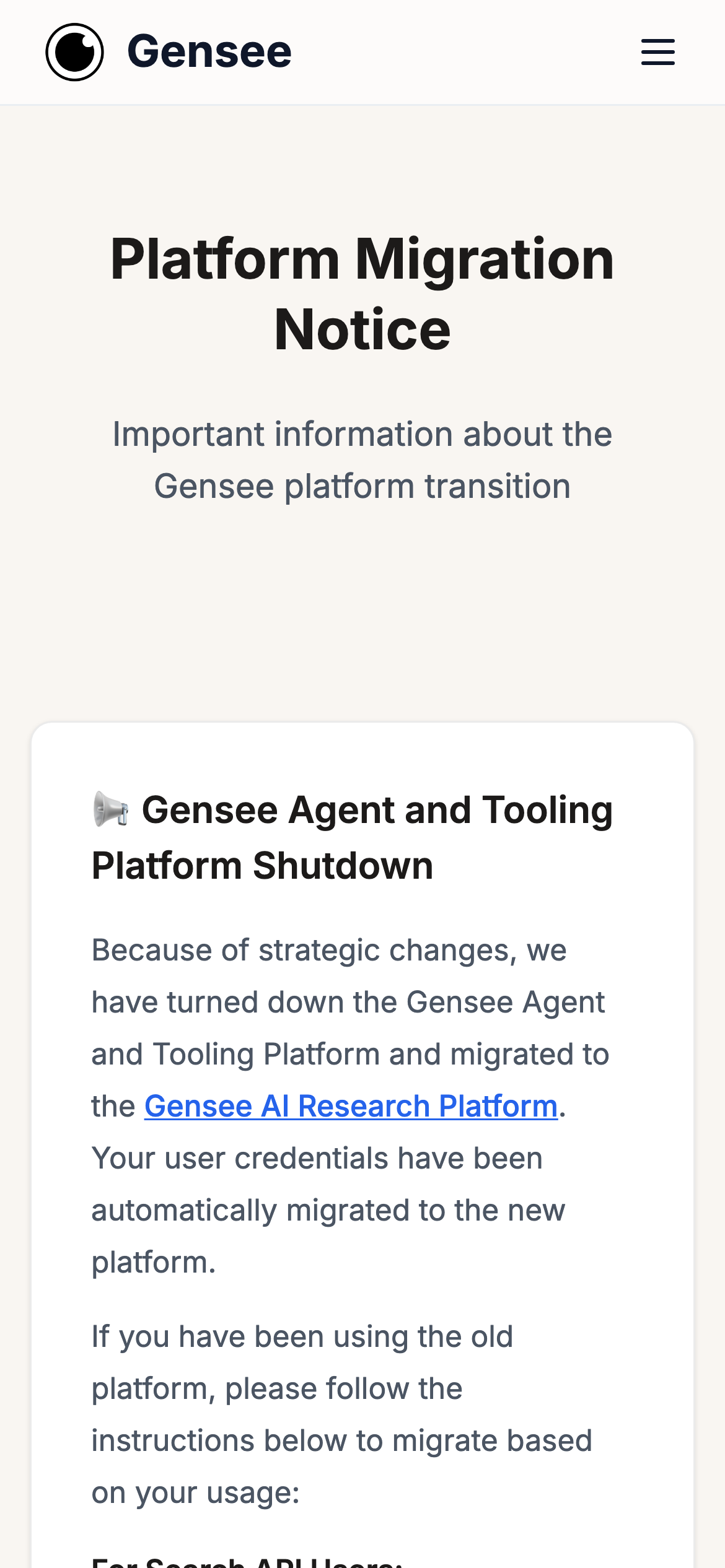Click the "For Search API Users" heading
Viewport: 725px width, 1568px height.
[247, 1563]
